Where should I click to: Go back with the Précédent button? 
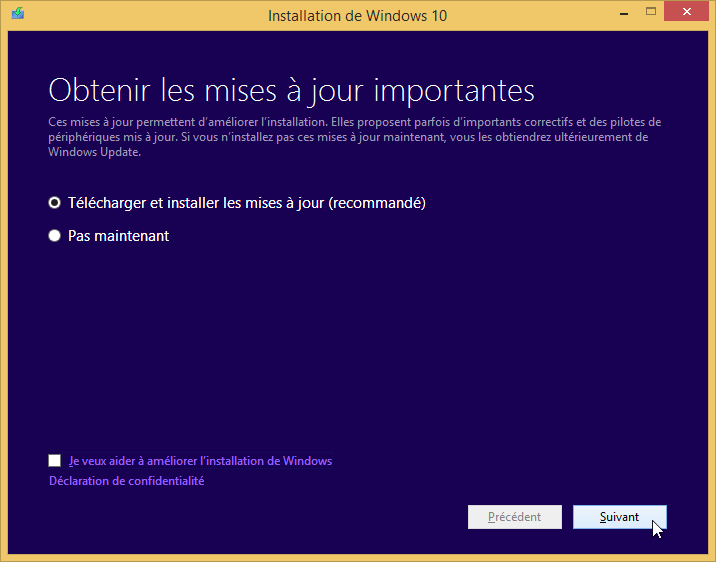click(515, 517)
